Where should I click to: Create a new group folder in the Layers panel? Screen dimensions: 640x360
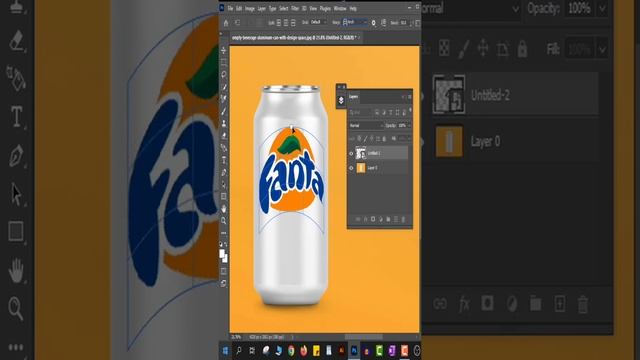(x=388, y=219)
